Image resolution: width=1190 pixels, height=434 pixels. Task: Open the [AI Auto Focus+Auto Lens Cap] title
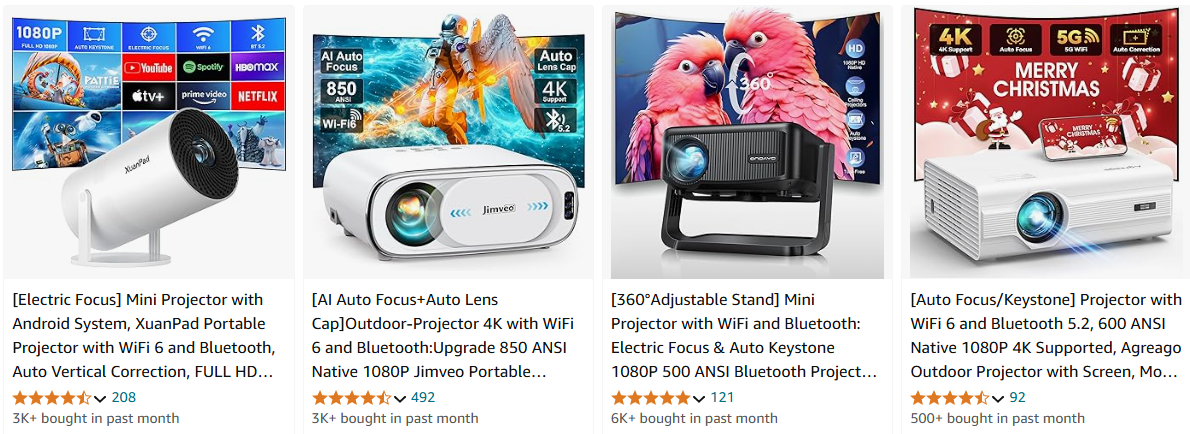coord(443,336)
